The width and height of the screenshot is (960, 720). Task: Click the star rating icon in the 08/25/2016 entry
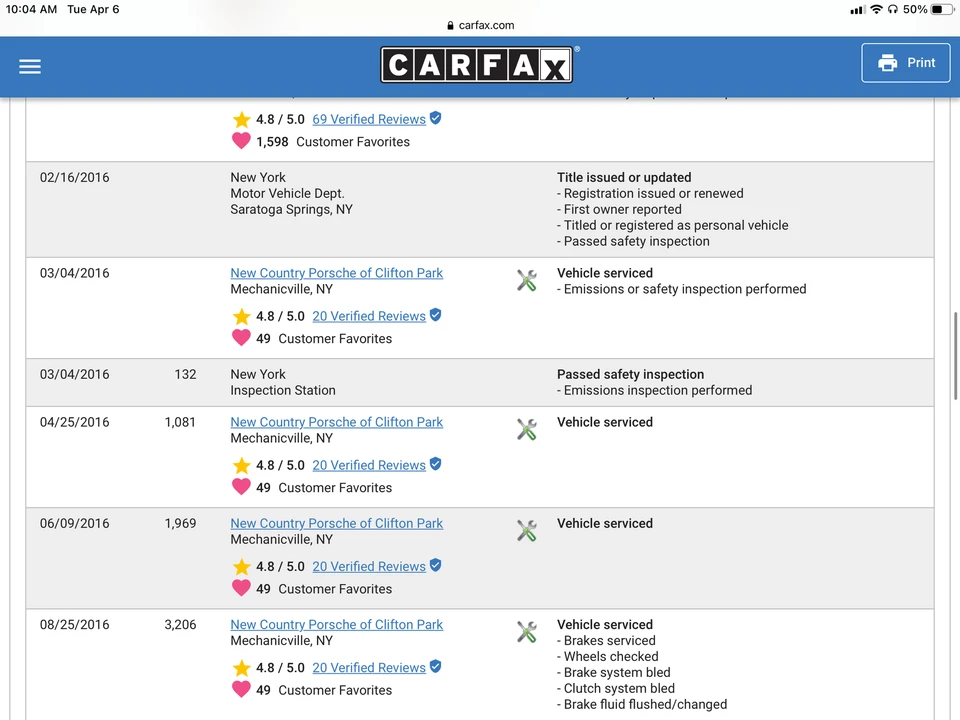coord(242,668)
